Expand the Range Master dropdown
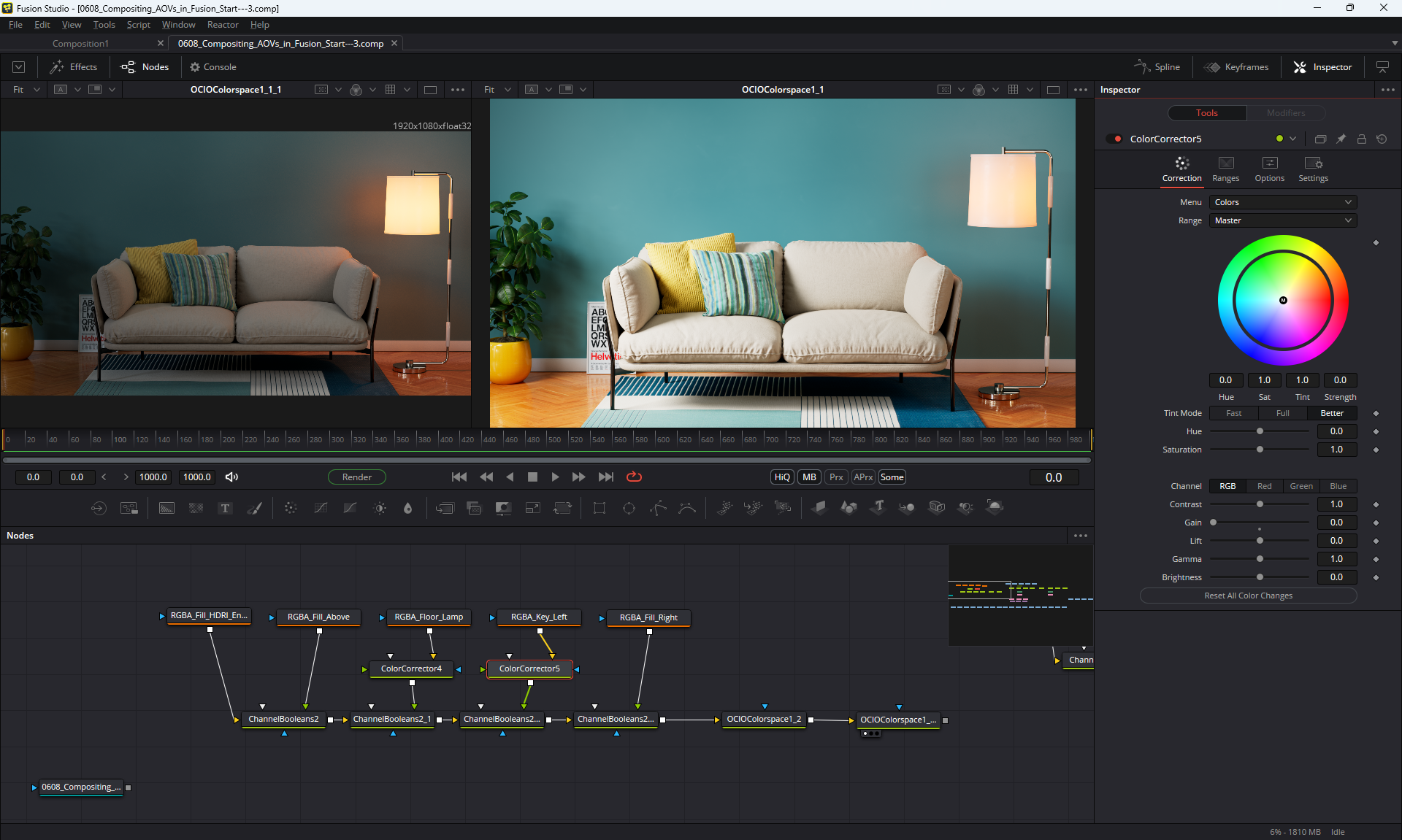The height and width of the screenshot is (840, 1402). point(1282,220)
